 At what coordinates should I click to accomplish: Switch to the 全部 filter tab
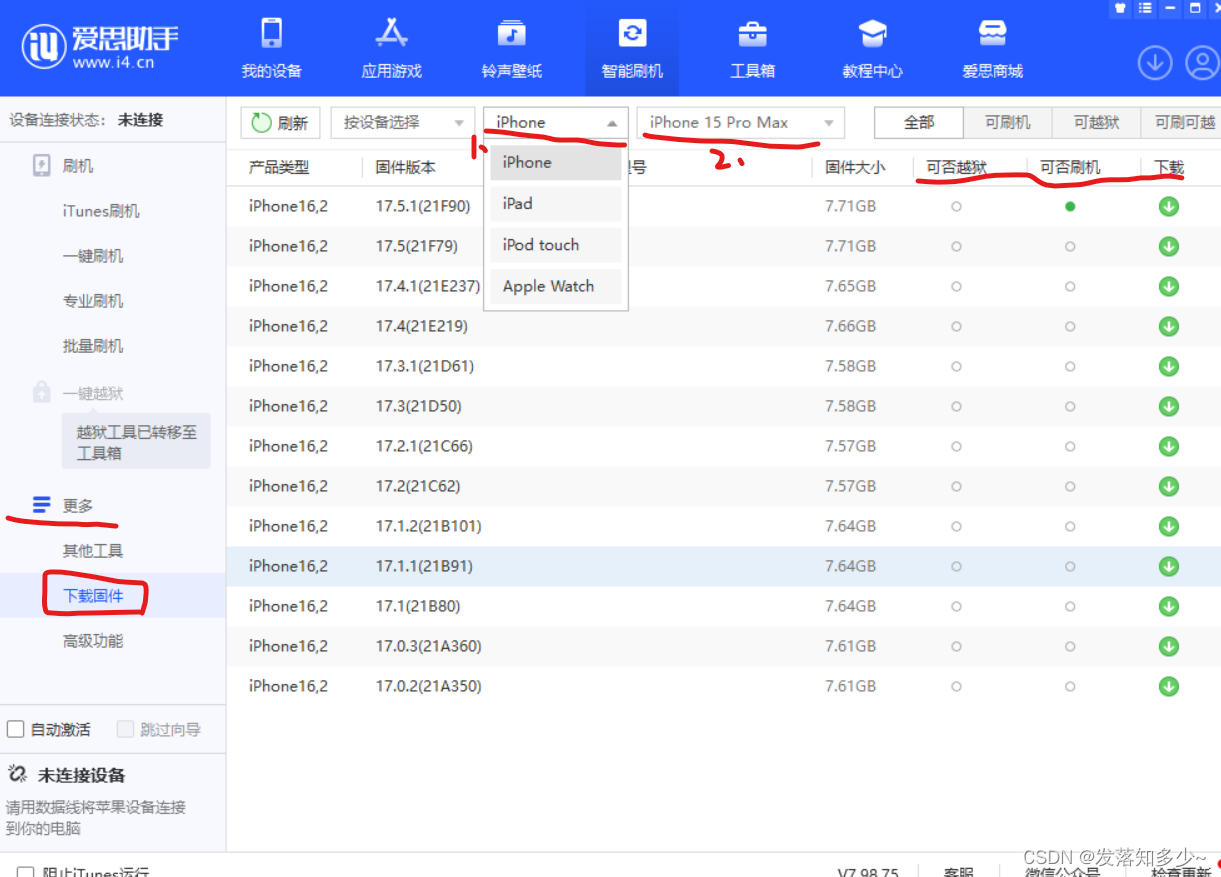(x=919, y=123)
